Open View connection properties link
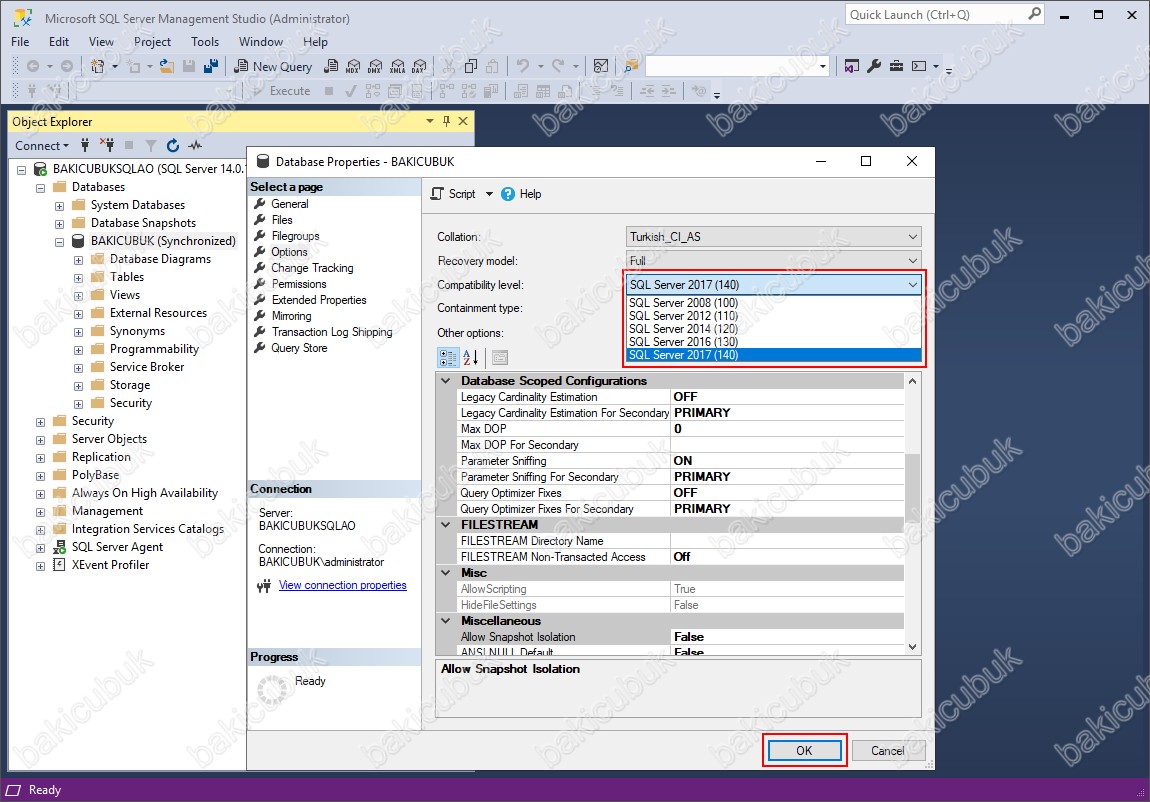Screen dimensions: 1150x802 tap(343, 585)
